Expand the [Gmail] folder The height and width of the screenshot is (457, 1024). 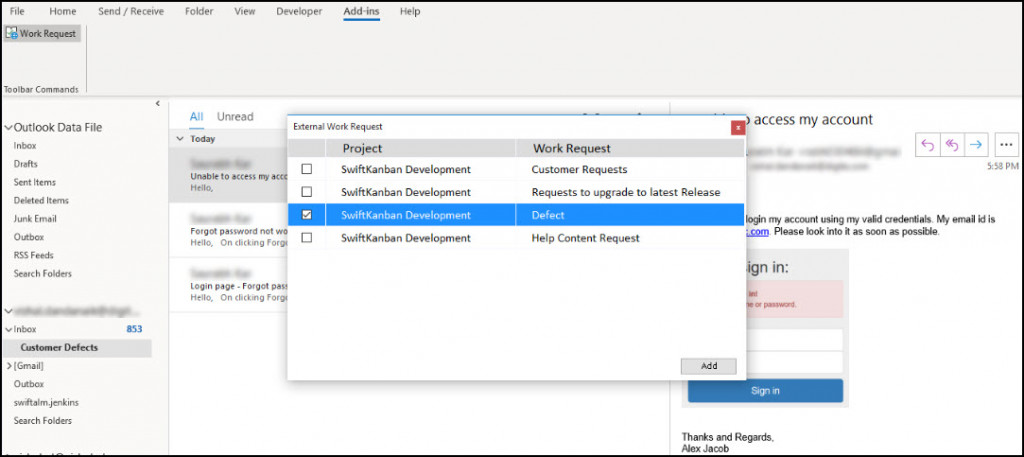click(x=8, y=366)
